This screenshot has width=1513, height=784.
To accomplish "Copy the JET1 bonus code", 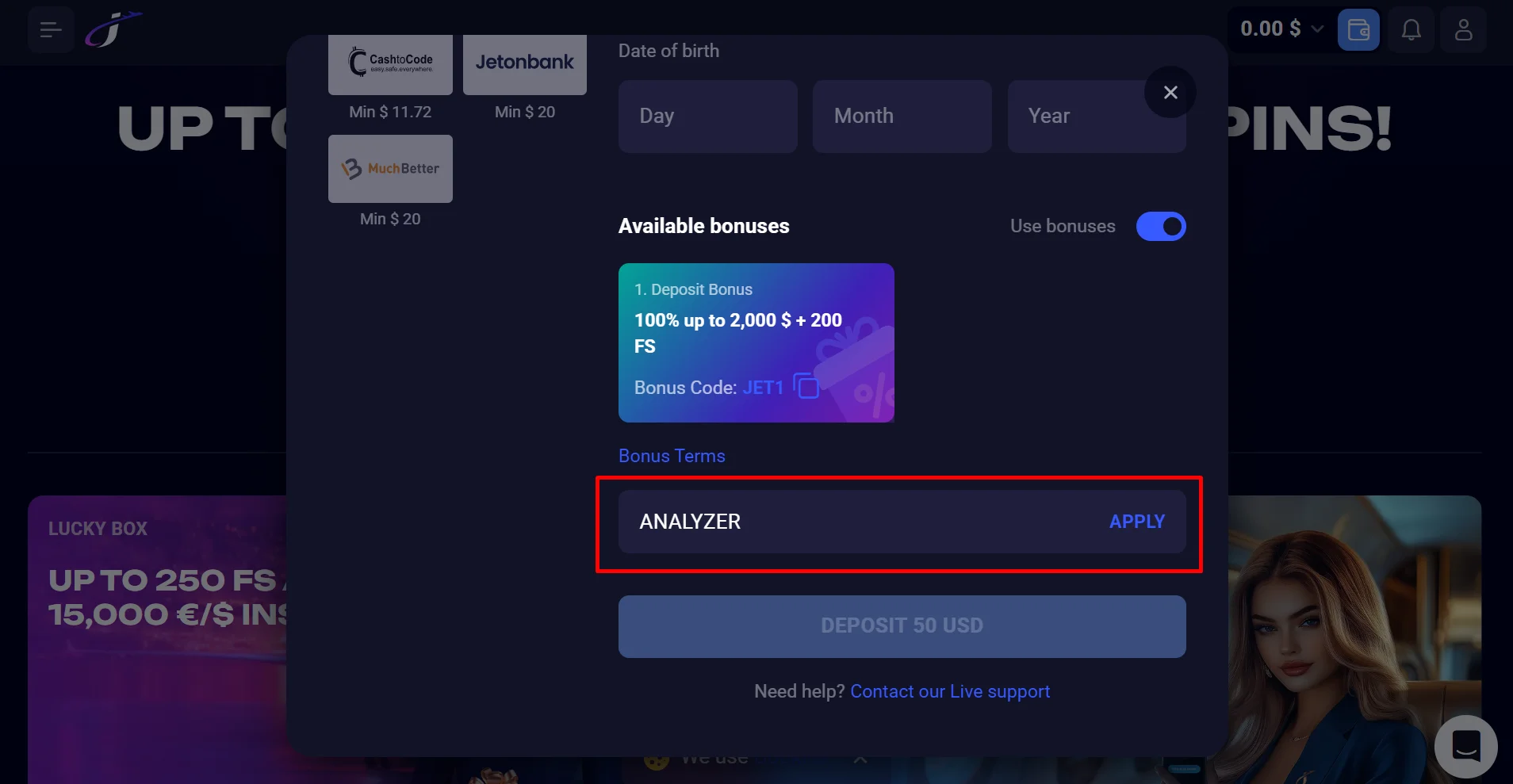I will point(806,386).
